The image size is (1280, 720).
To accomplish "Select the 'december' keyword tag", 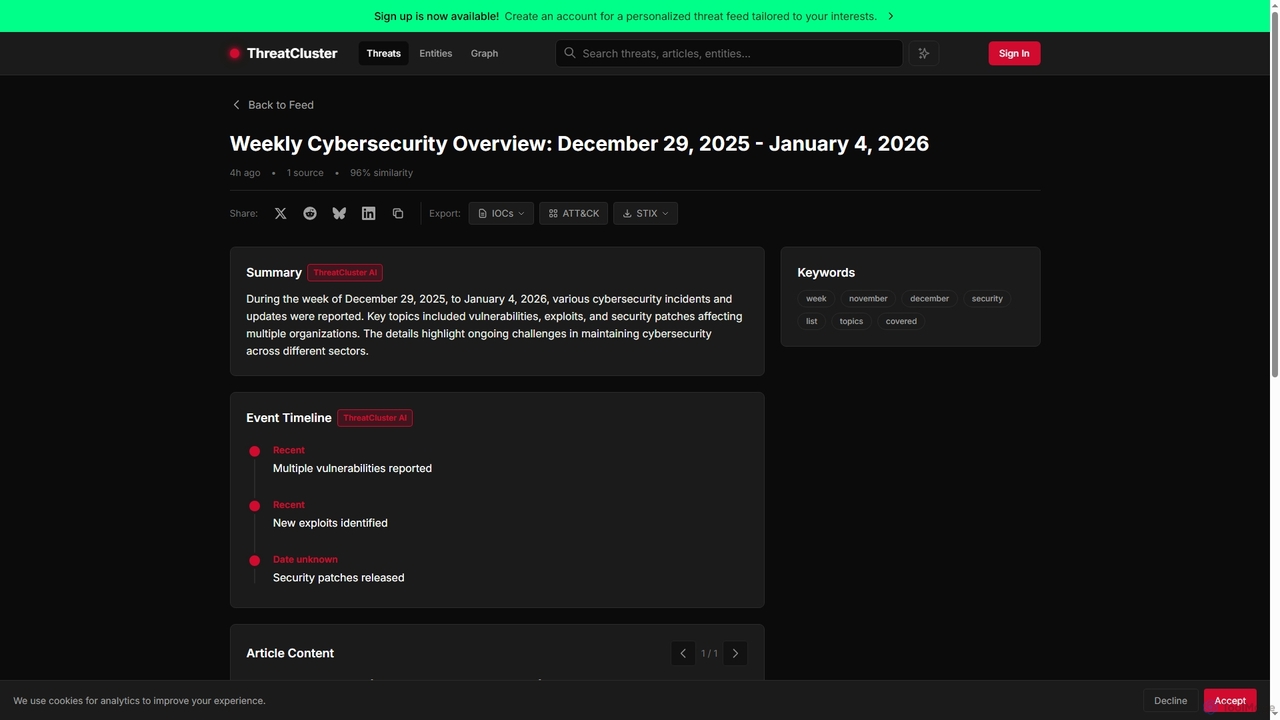I will 929,298.
